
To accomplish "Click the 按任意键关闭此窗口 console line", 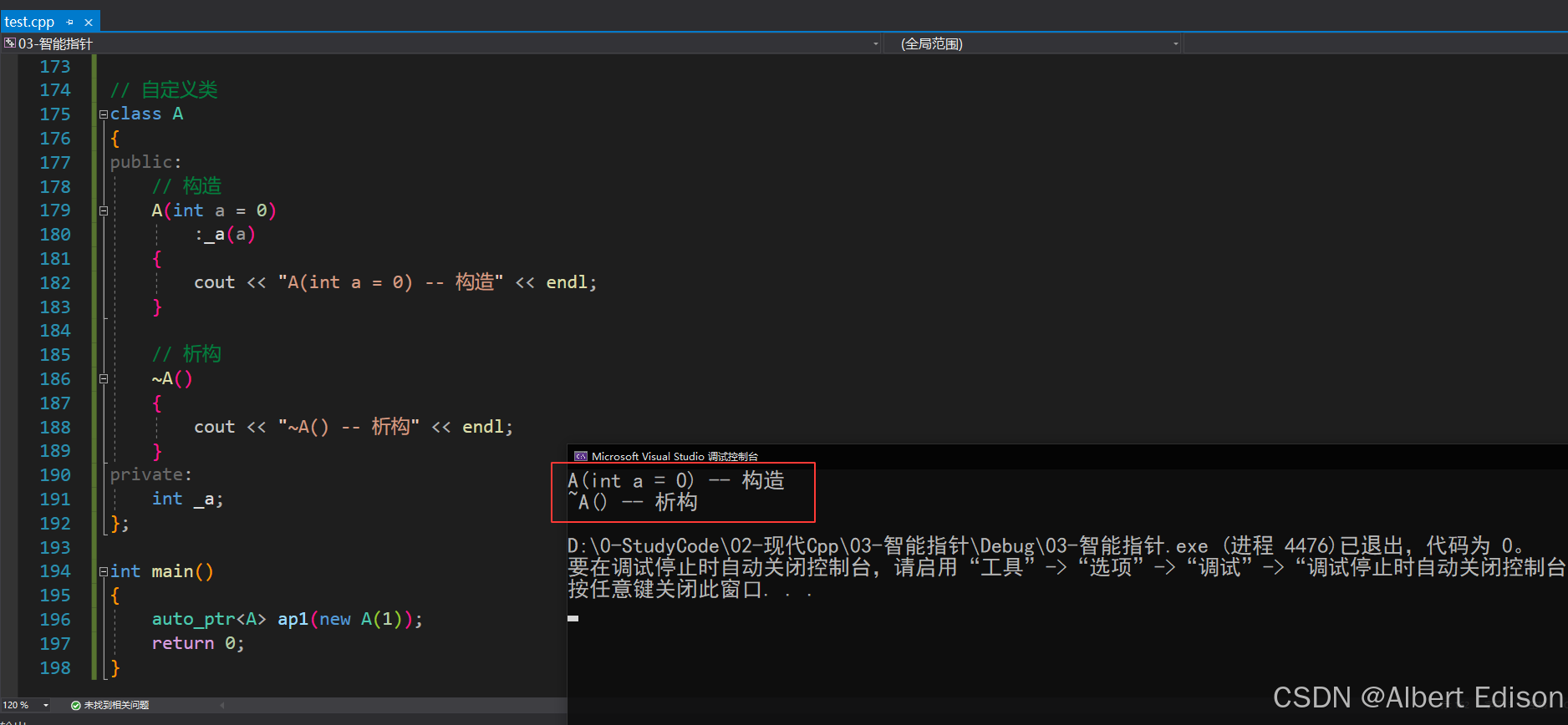I will pos(690,590).
